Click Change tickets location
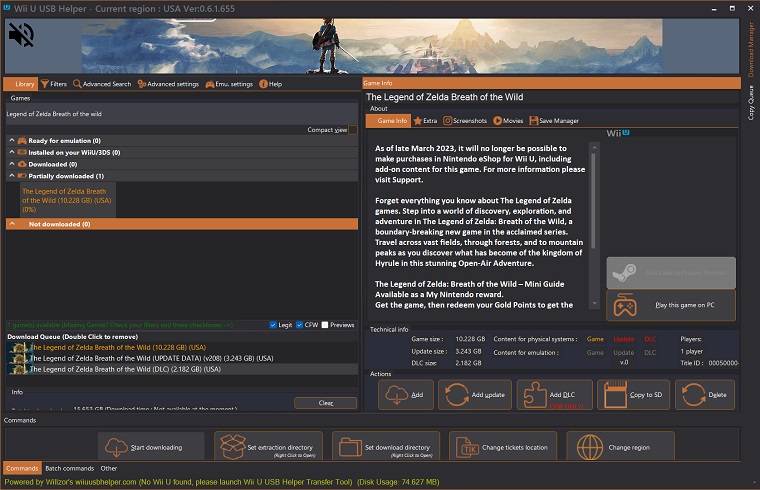Screen dimensions: 760x490 503,446
